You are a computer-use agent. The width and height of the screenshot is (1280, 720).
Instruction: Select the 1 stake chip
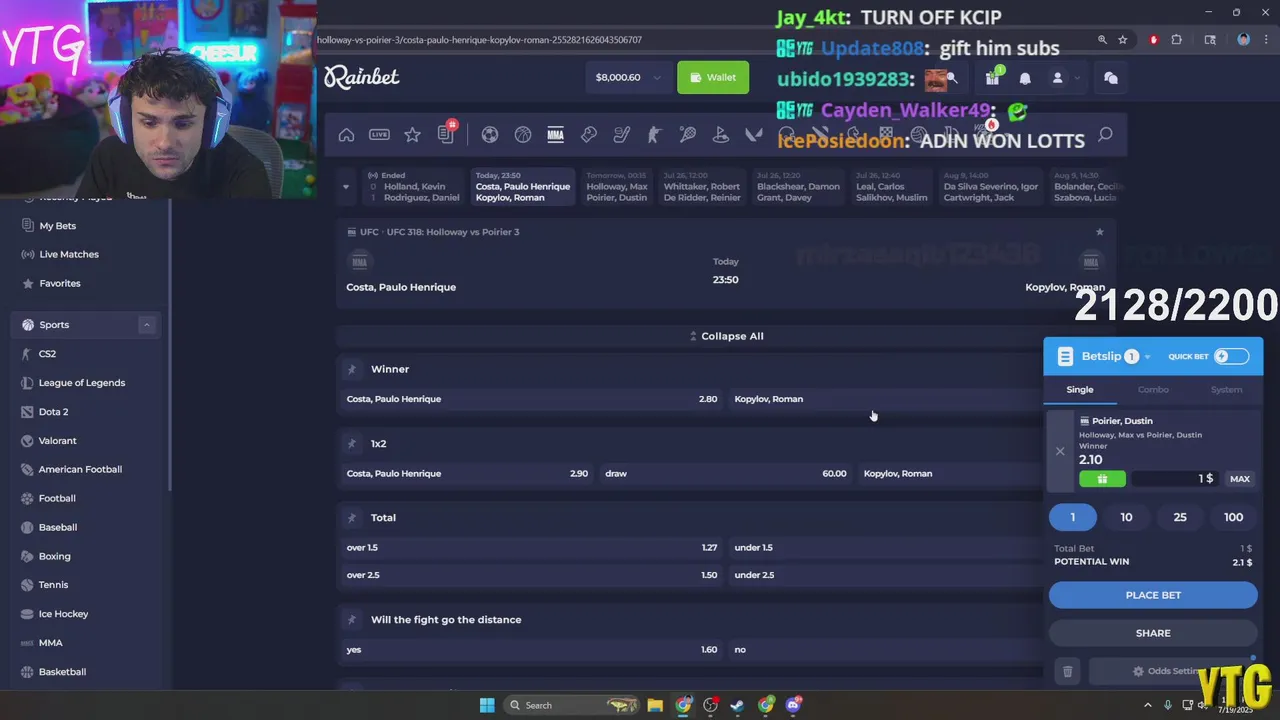1073,517
